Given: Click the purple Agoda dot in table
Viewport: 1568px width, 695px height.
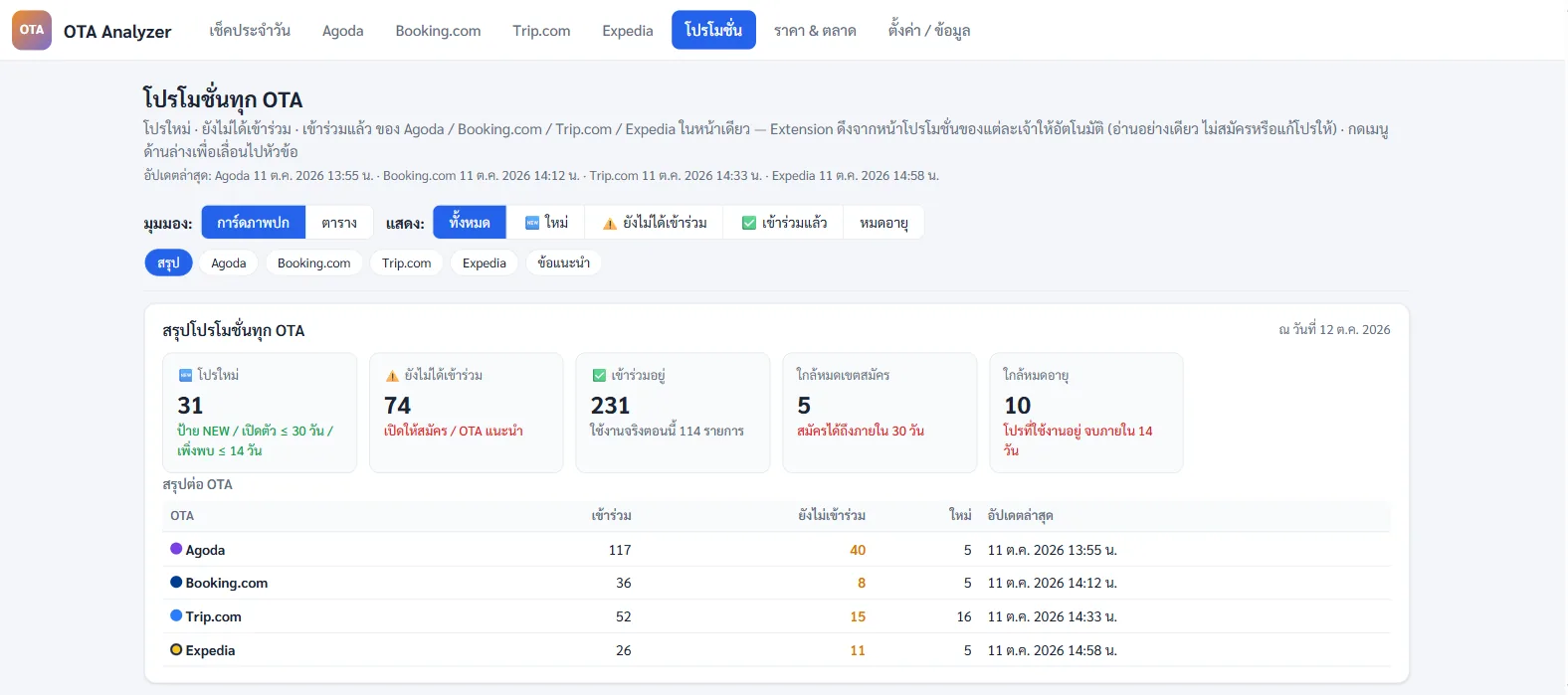Looking at the screenshot, I should tap(176, 549).
